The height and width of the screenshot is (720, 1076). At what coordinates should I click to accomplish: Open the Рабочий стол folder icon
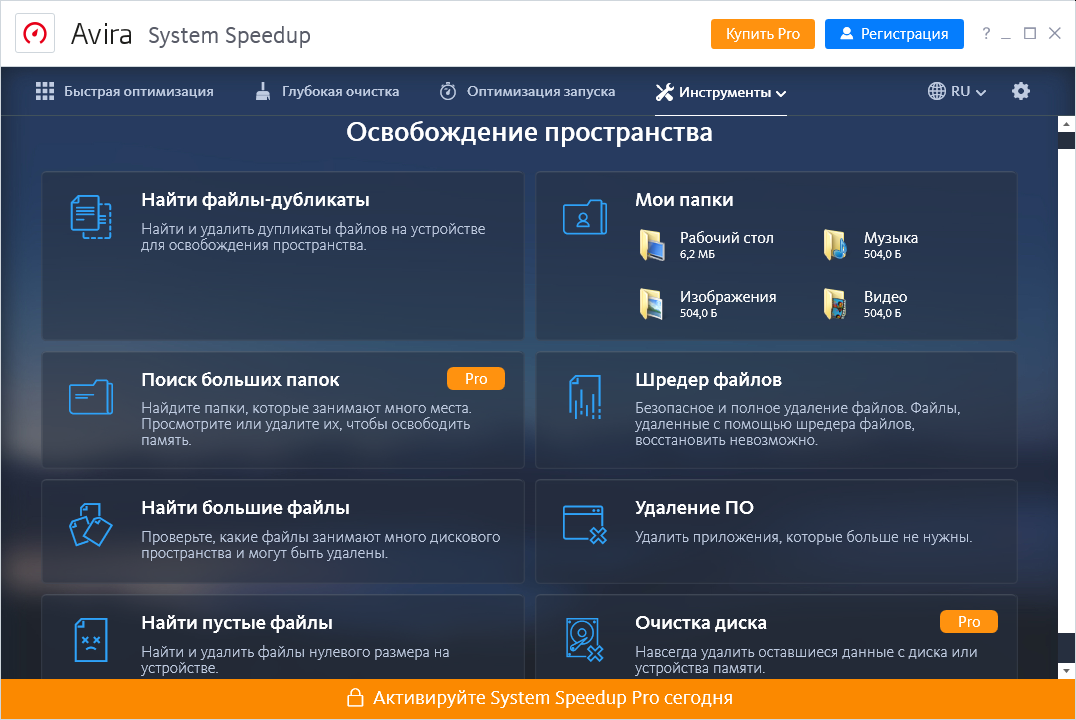tap(652, 245)
